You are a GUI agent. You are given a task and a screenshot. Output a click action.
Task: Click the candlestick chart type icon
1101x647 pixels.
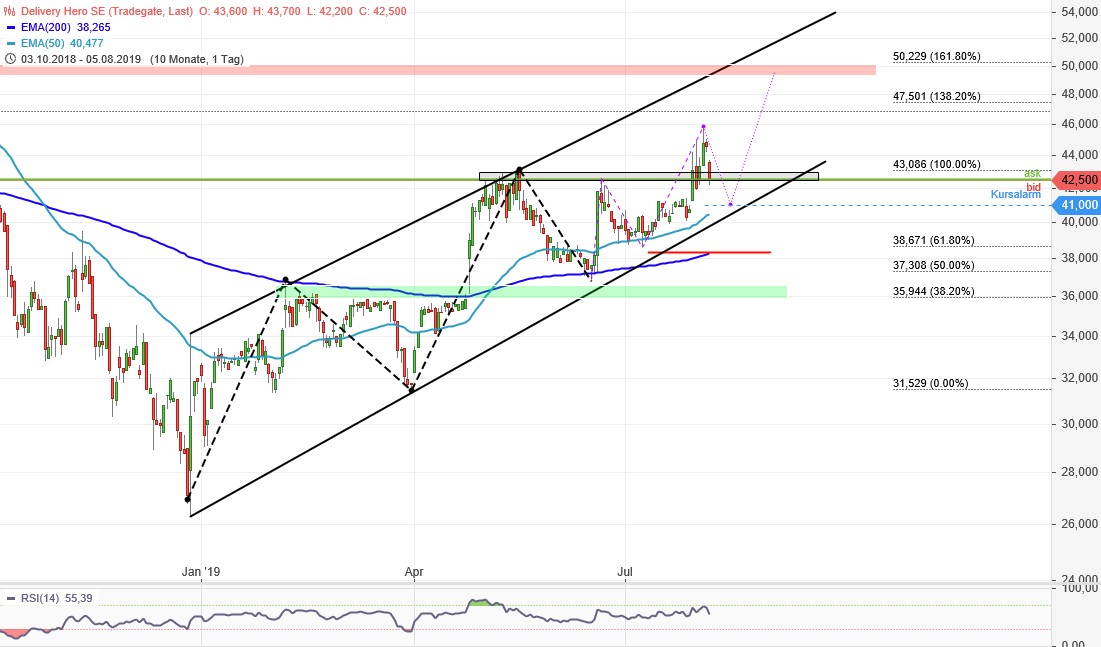pos(9,11)
